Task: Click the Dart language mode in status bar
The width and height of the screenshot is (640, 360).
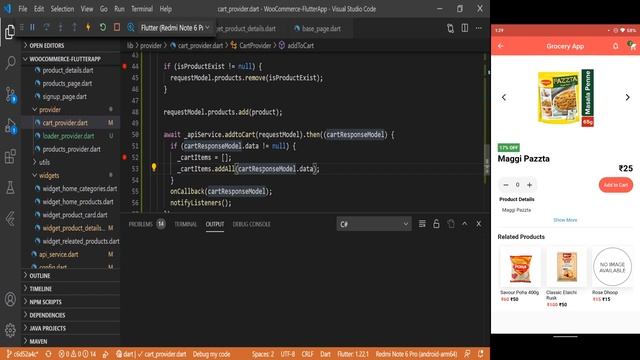Action: (325, 354)
